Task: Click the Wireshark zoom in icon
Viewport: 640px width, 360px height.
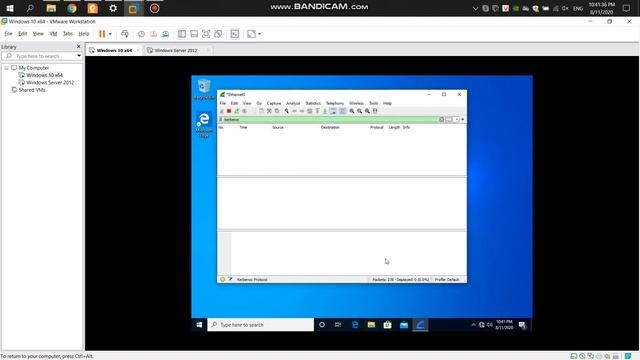Action: tap(352, 111)
